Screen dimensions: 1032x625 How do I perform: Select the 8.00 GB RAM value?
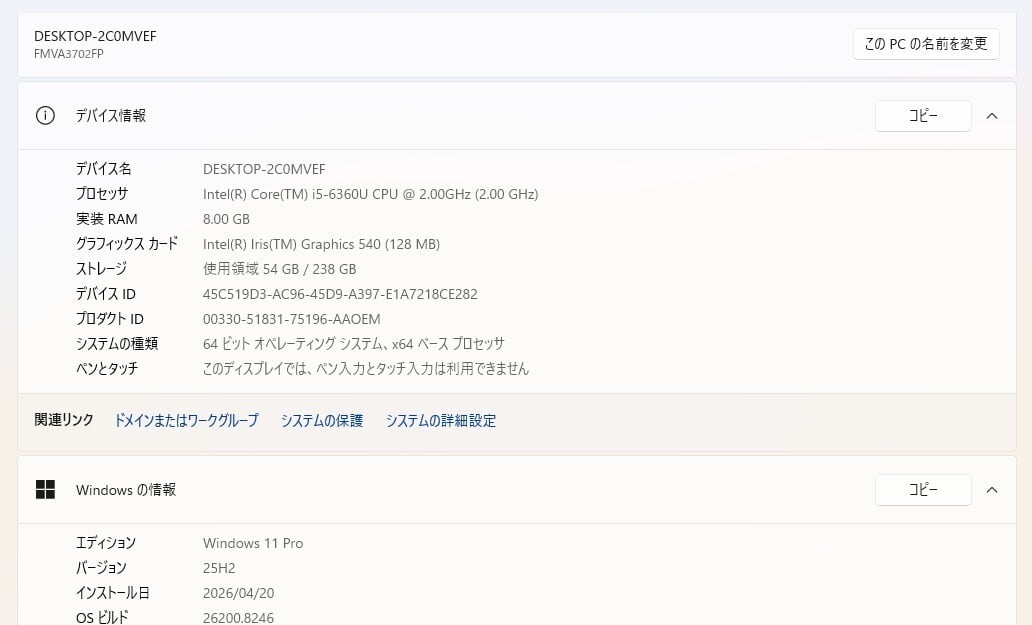[226, 219]
